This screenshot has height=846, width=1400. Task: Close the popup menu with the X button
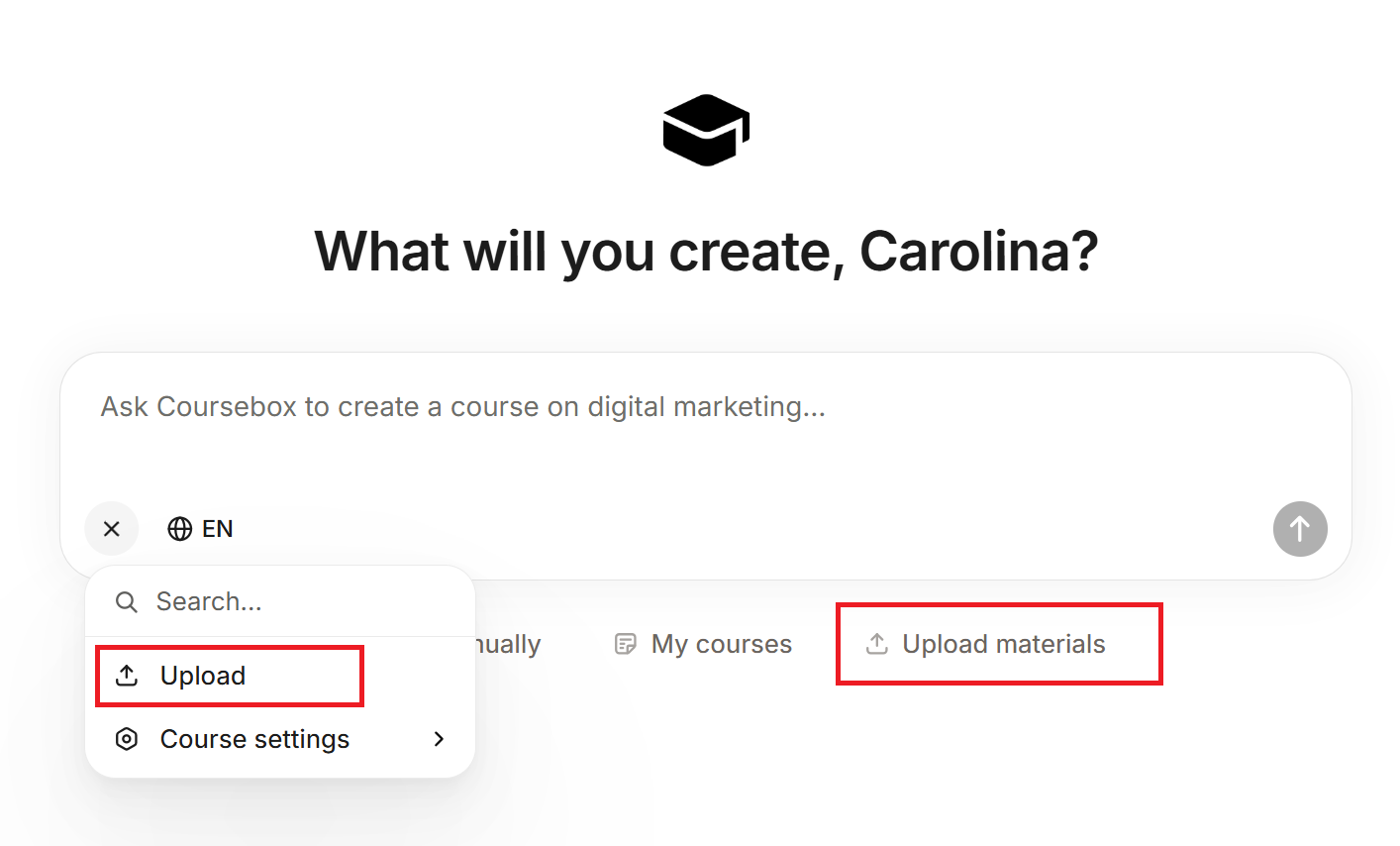click(112, 529)
